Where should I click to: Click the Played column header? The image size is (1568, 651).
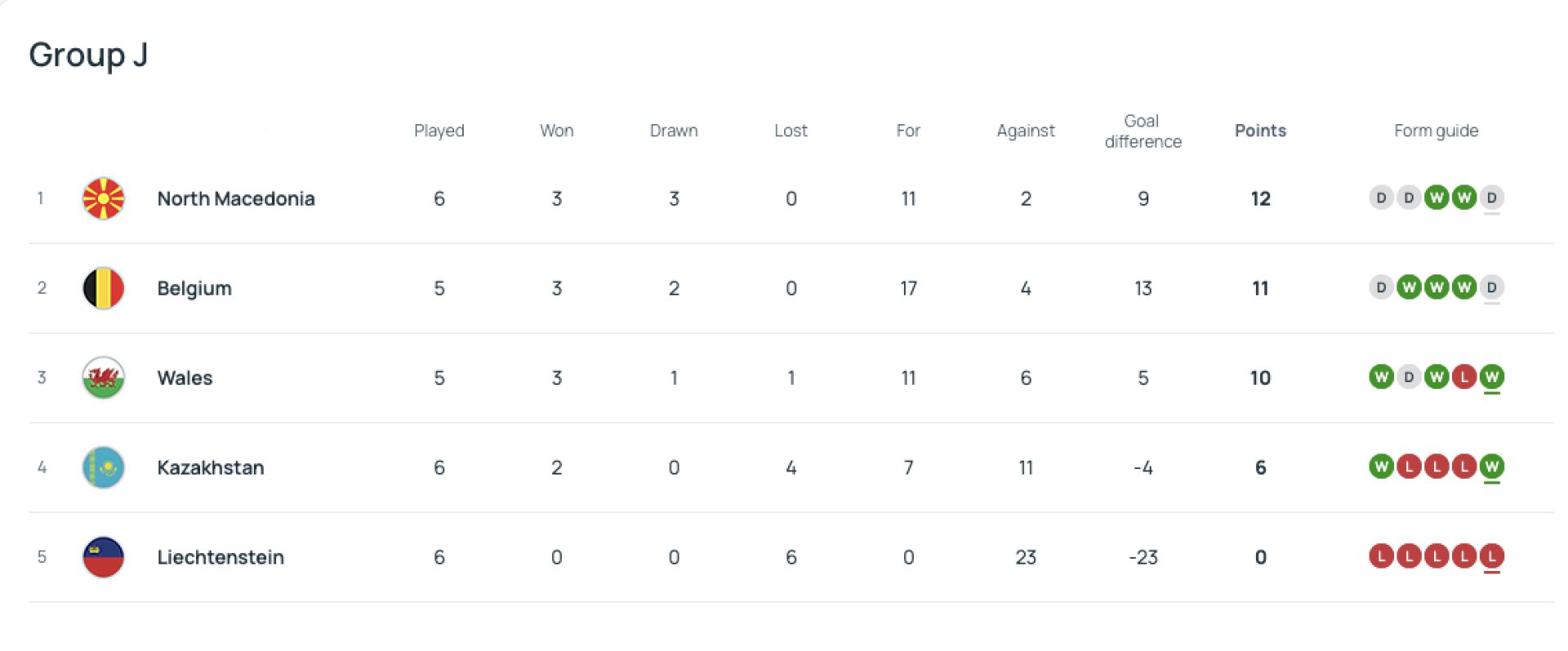[439, 131]
